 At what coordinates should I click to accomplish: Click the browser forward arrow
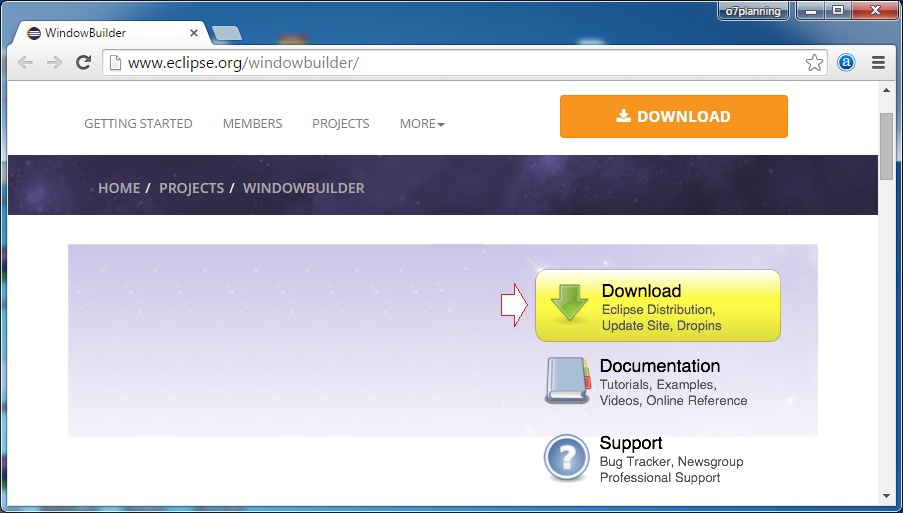(x=54, y=63)
